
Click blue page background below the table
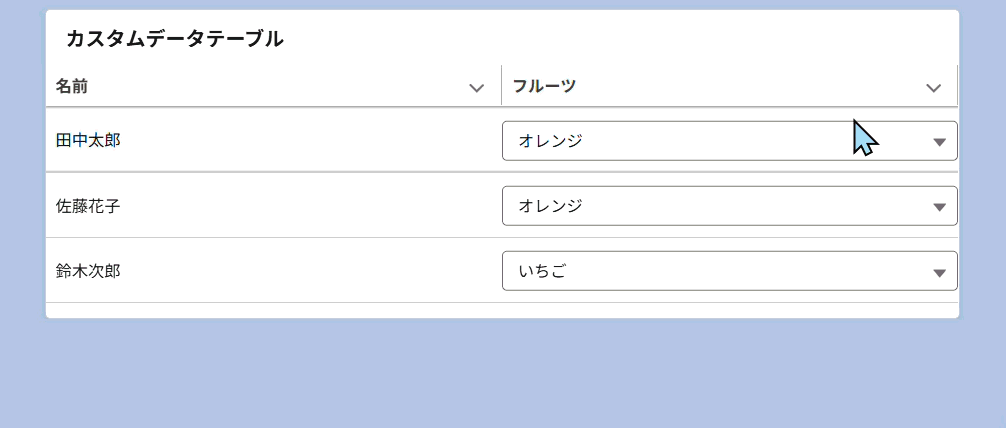click(x=500, y=375)
